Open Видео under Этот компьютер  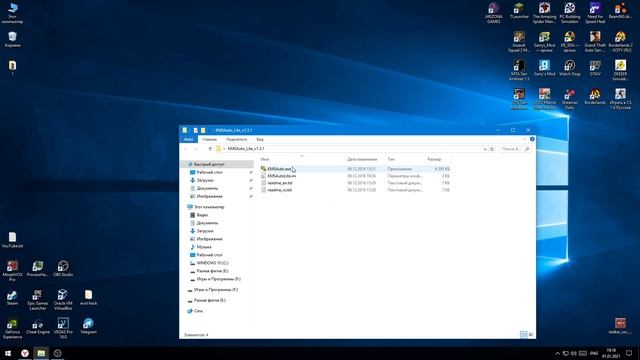(x=202, y=215)
